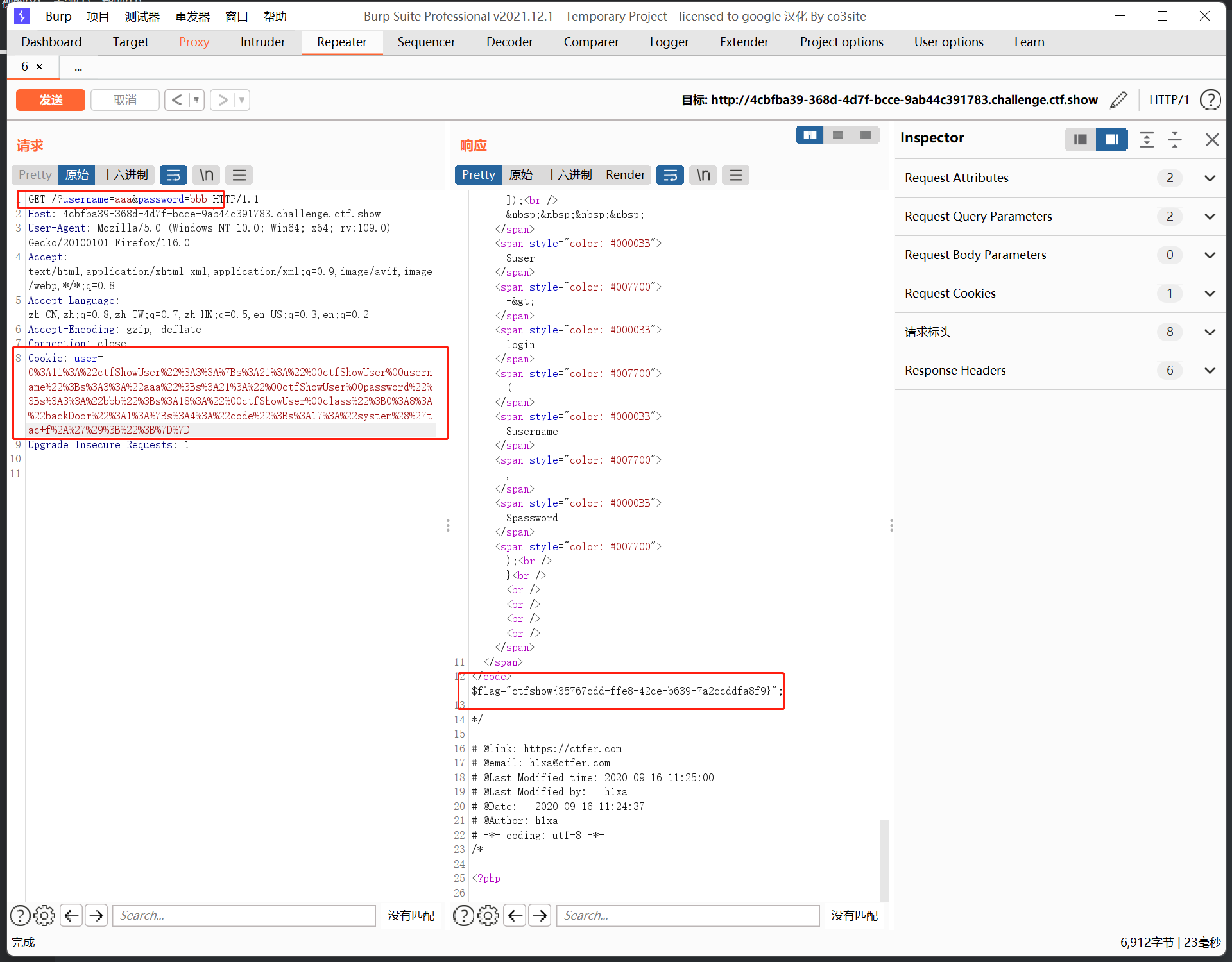Image resolution: width=1232 pixels, height=962 pixels.
Task: Collapse all Inspector sections icon
Action: pyautogui.click(x=1175, y=139)
